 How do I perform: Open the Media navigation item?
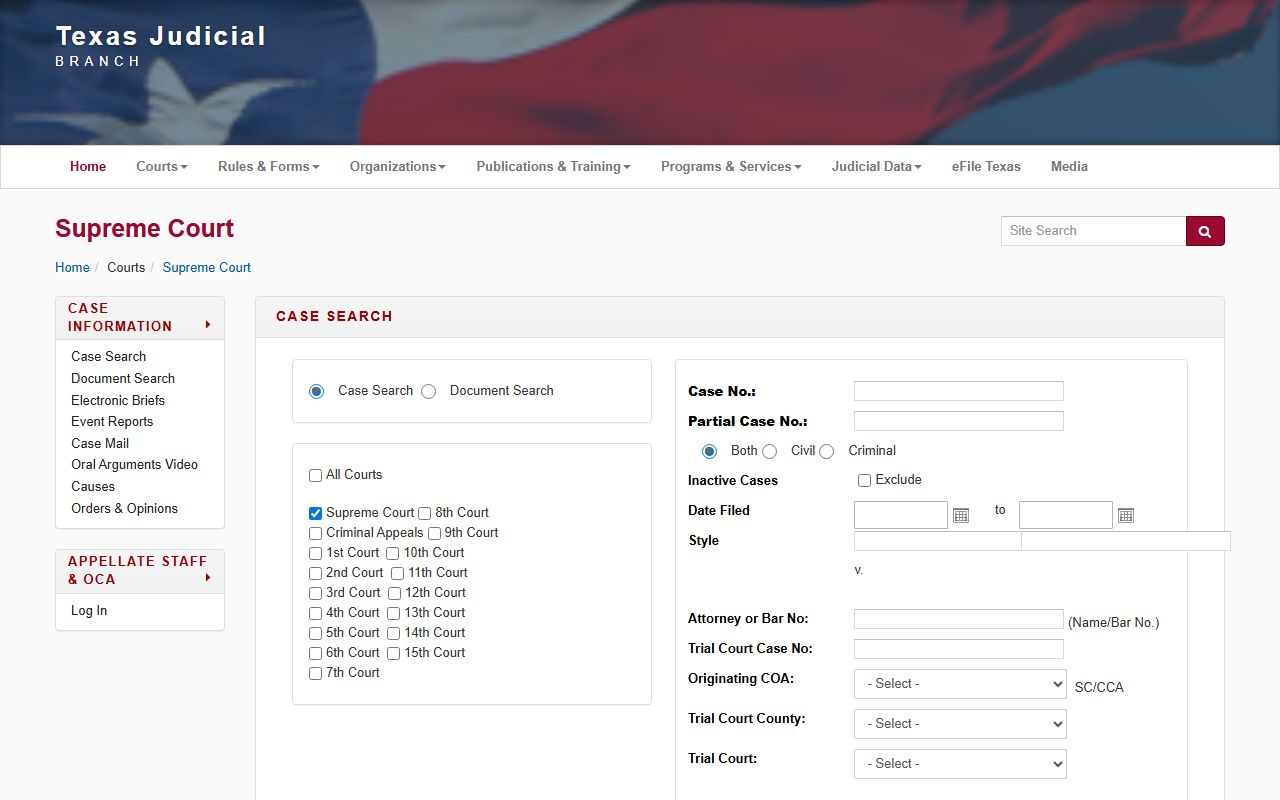pyautogui.click(x=1069, y=167)
